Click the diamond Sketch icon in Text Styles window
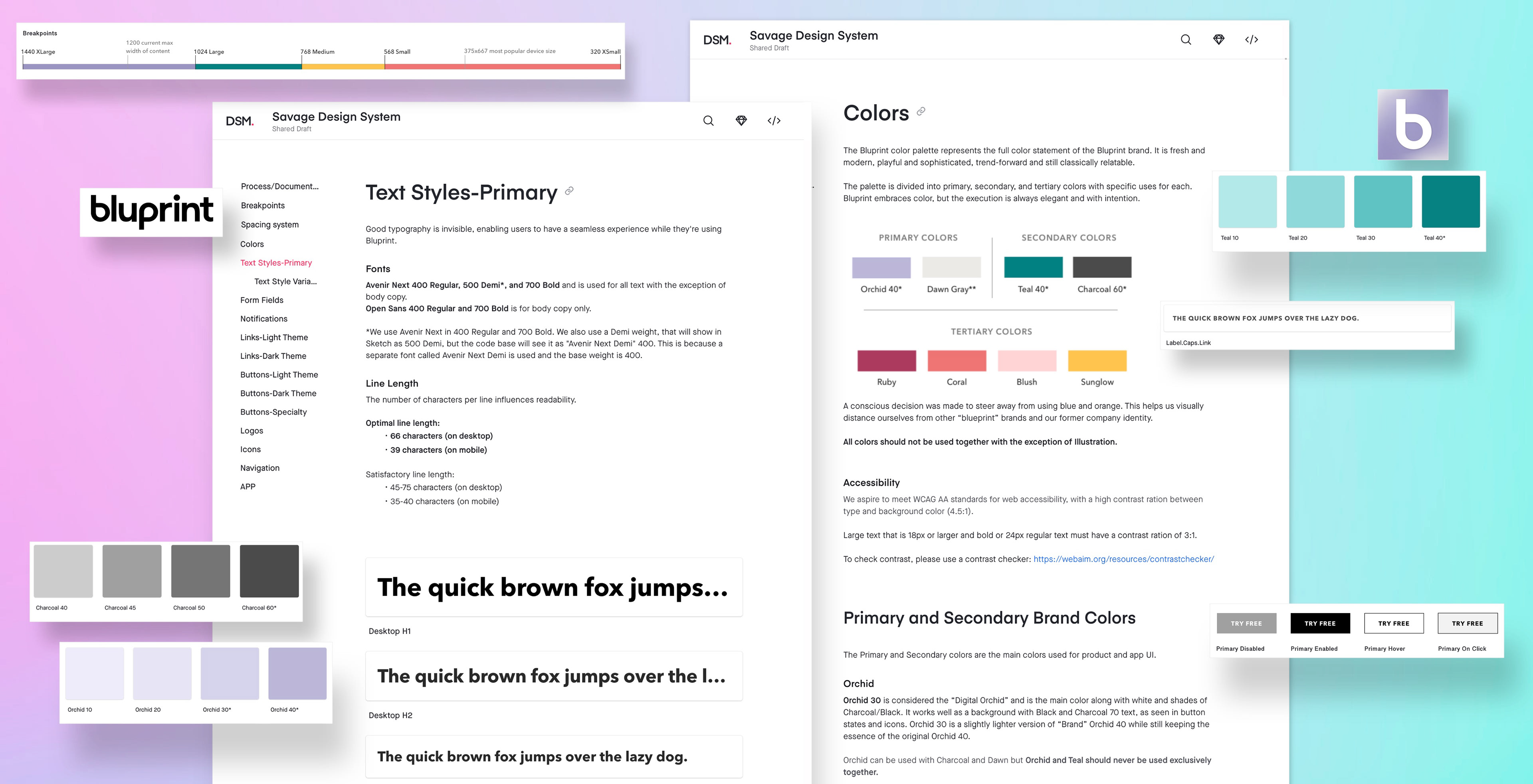This screenshot has width=1533, height=784. [x=741, y=121]
